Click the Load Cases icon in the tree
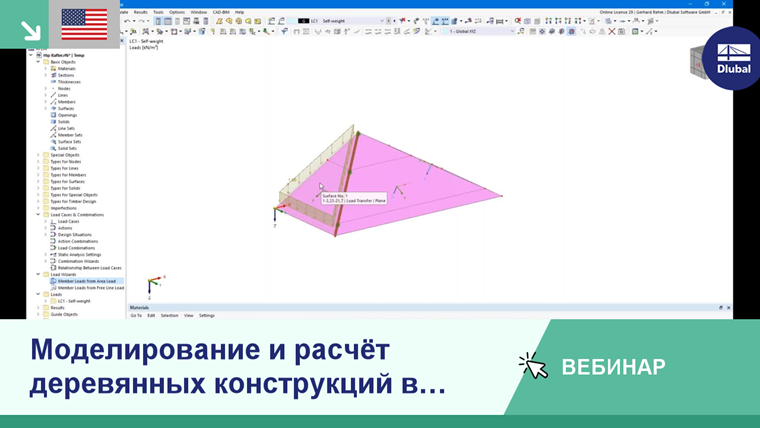This screenshot has width=760, height=428. point(53,222)
